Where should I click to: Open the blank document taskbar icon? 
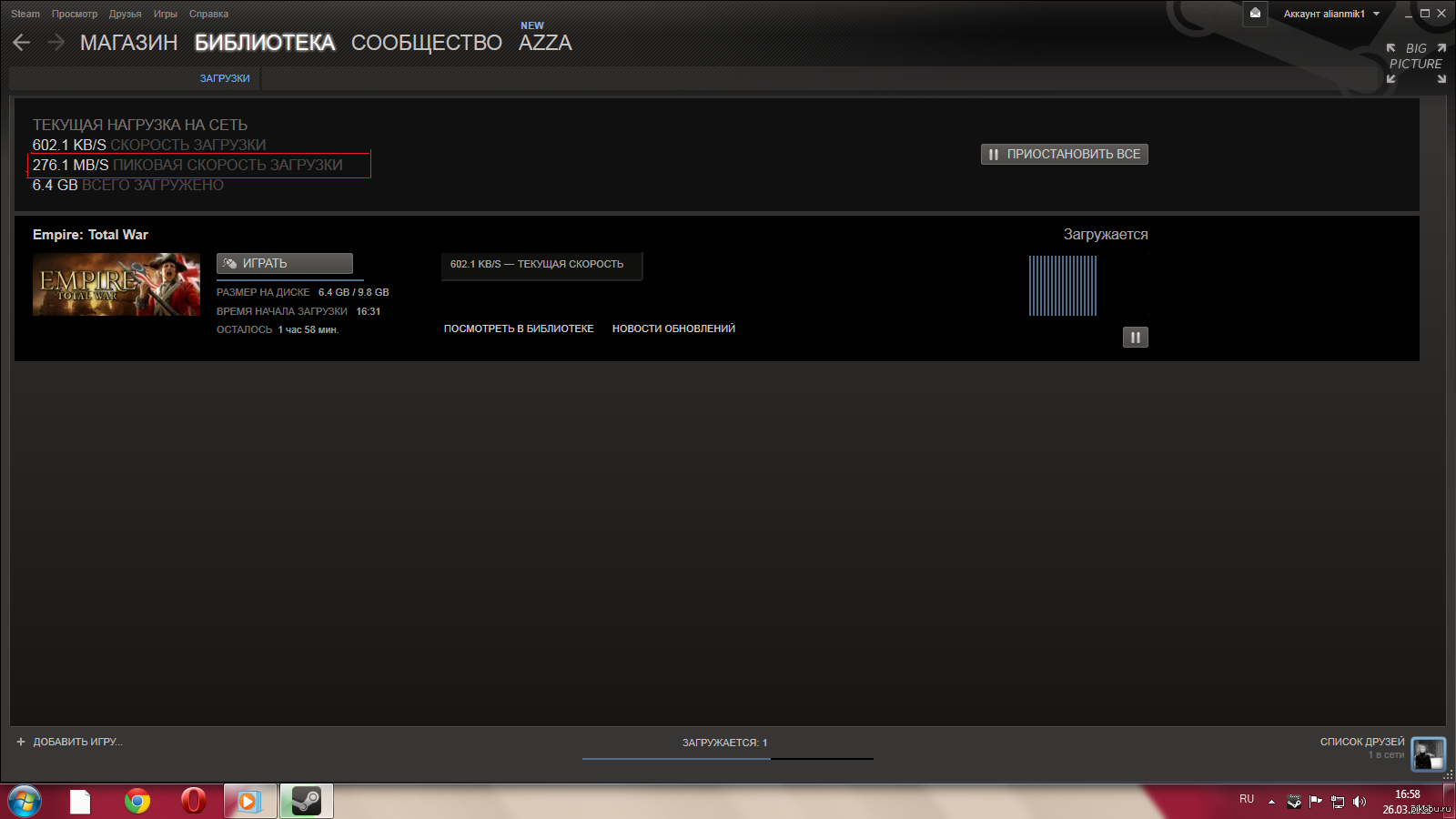click(x=80, y=802)
